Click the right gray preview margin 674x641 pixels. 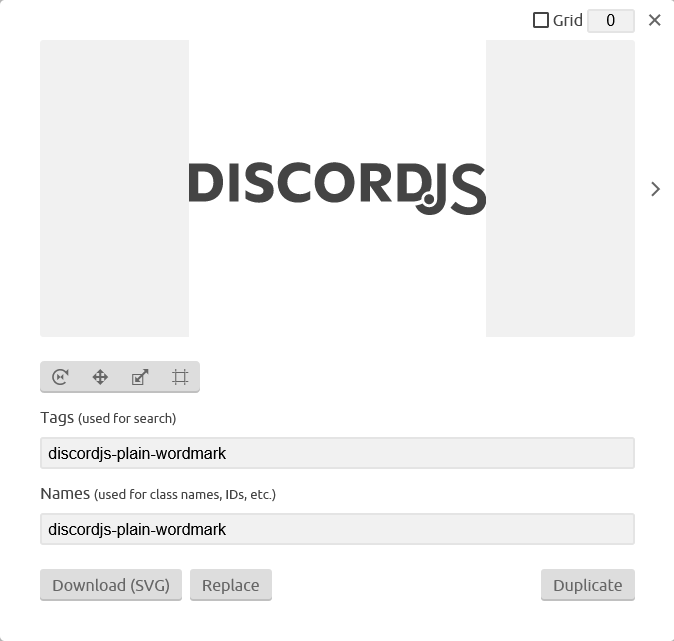pos(560,188)
